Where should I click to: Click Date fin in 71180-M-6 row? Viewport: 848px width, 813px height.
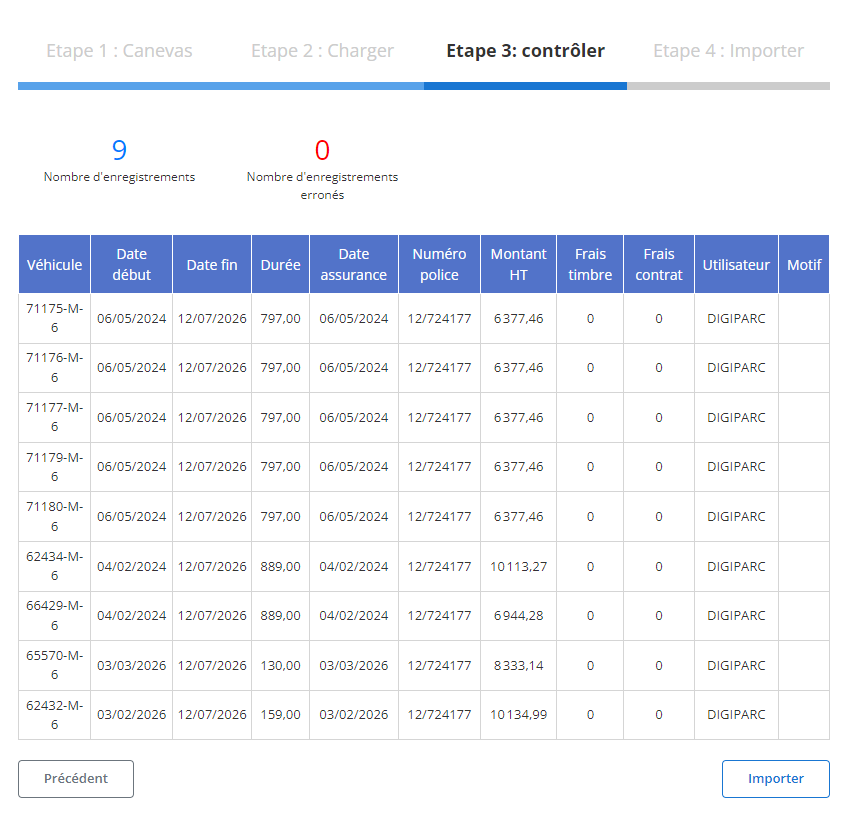[x=212, y=517]
